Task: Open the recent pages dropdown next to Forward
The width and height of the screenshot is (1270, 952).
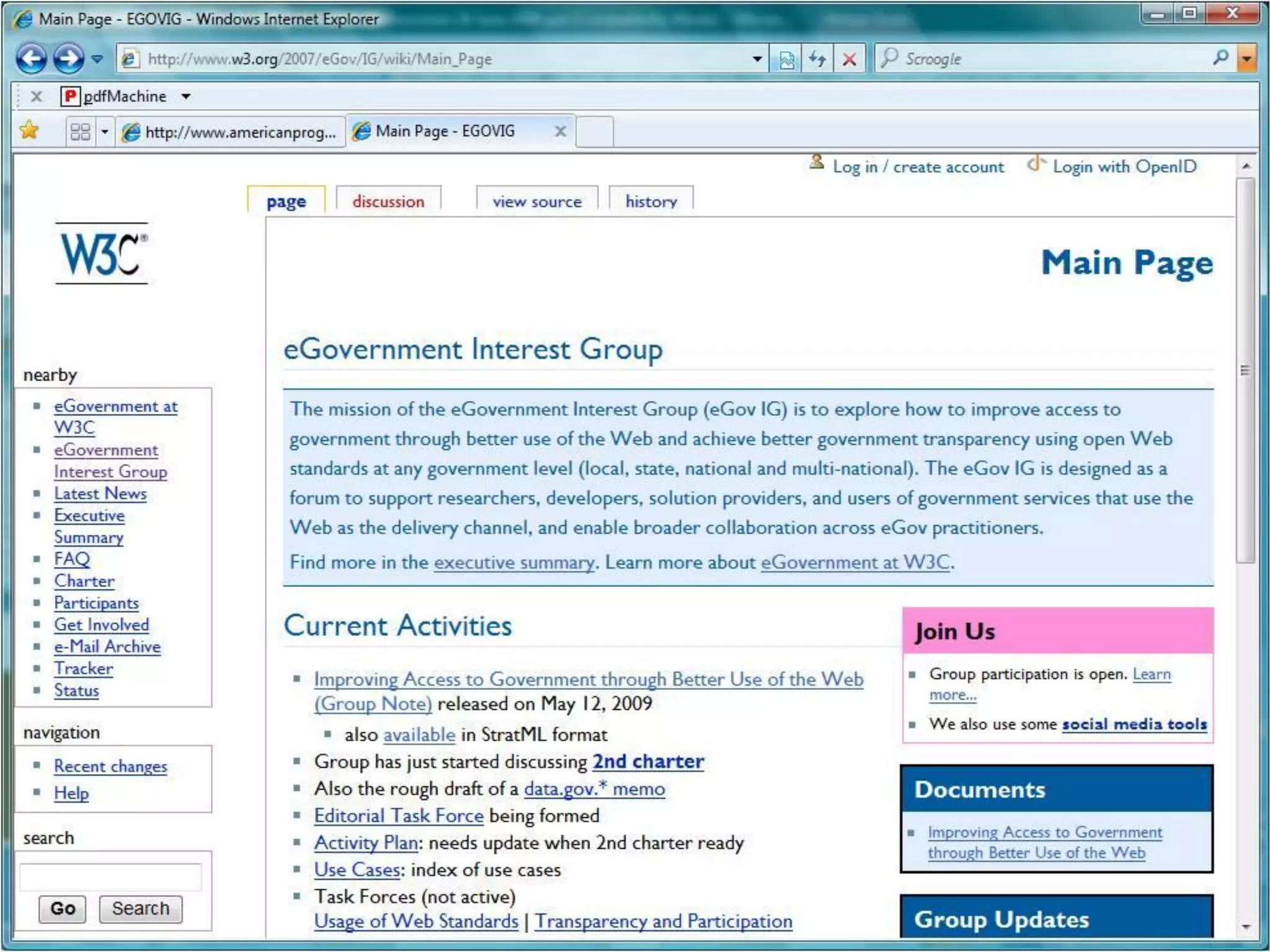Action: 97,59
